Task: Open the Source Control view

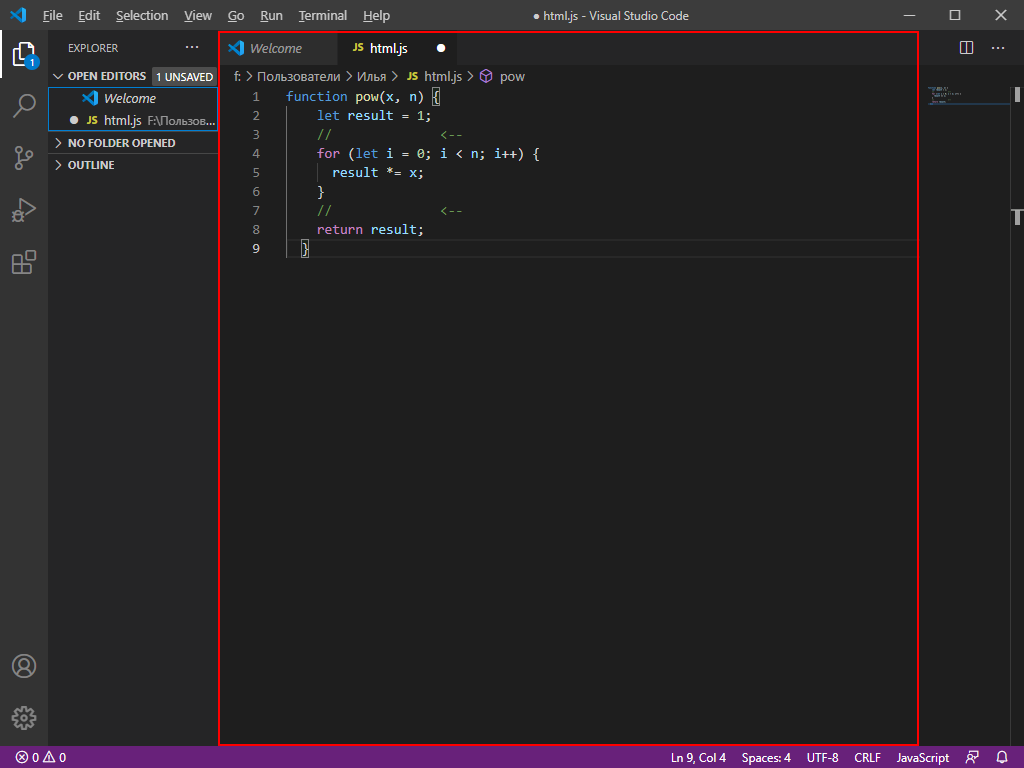Action: click(x=24, y=158)
